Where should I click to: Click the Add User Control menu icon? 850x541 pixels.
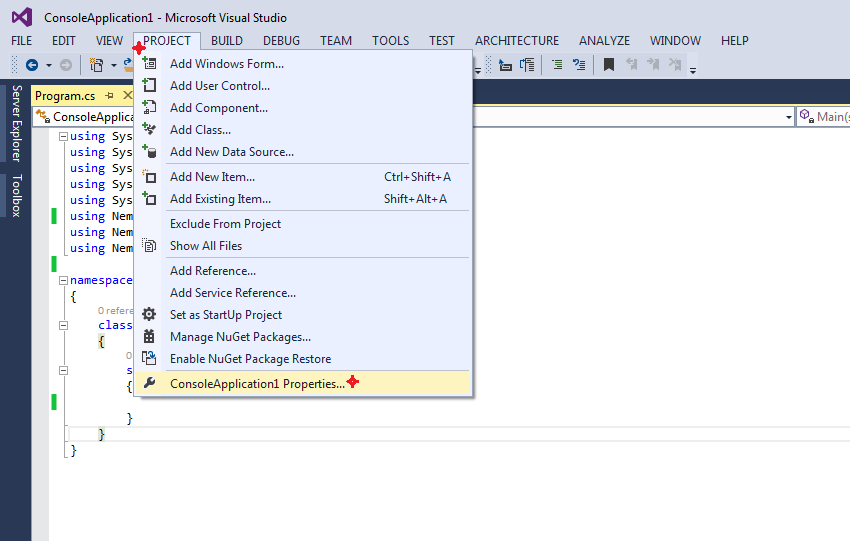149,85
